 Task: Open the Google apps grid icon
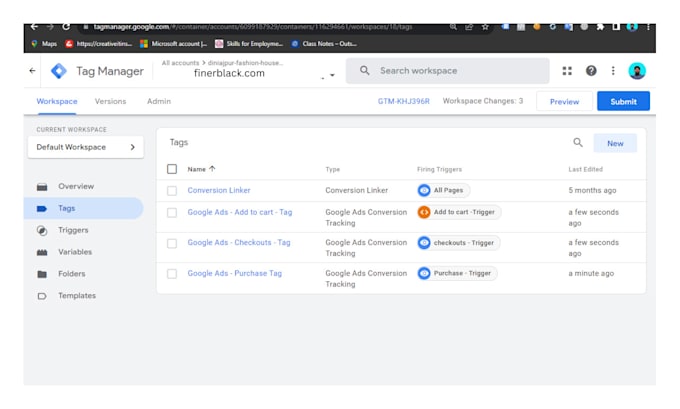click(x=567, y=71)
